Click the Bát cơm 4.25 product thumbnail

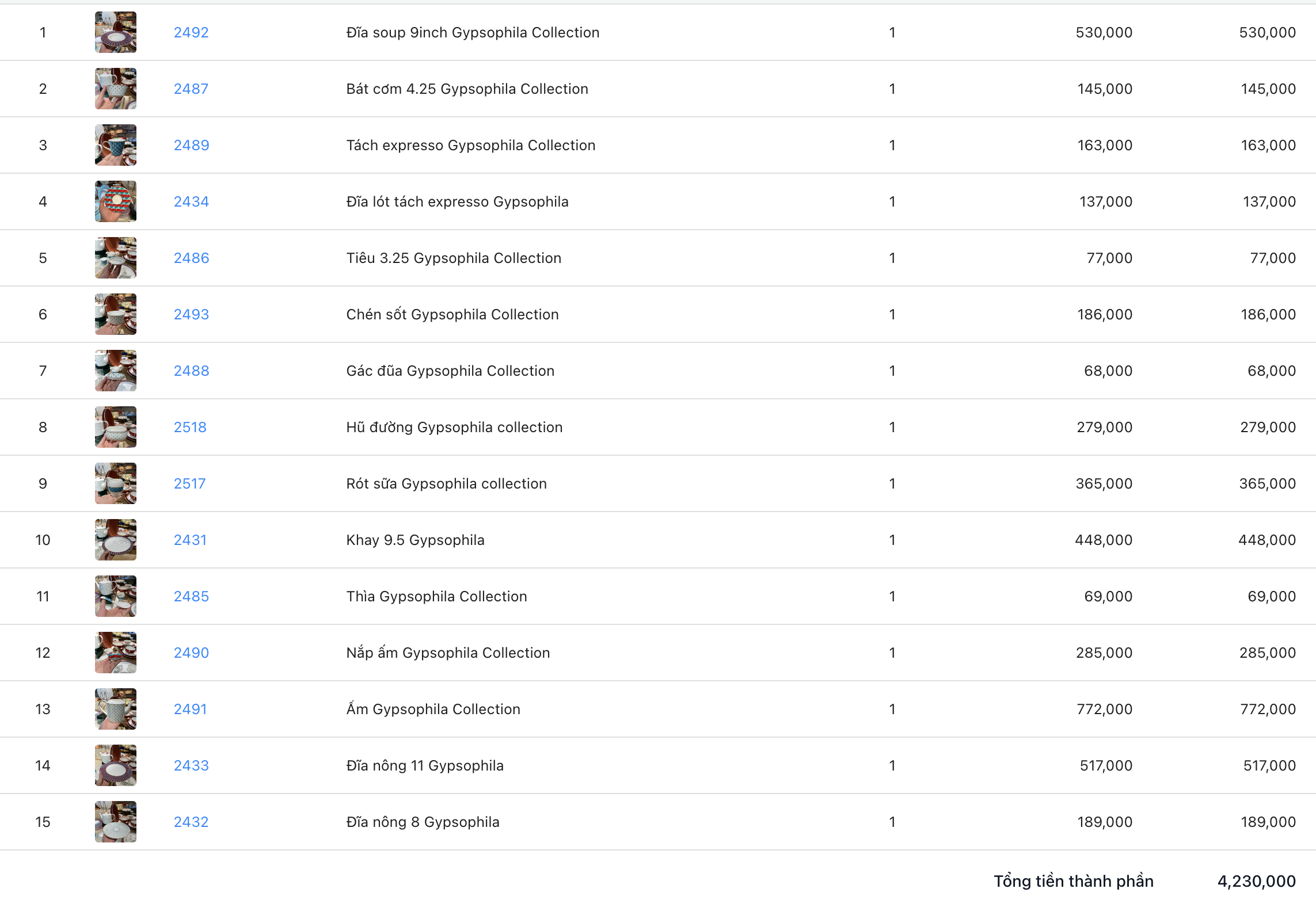[x=116, y=89]
